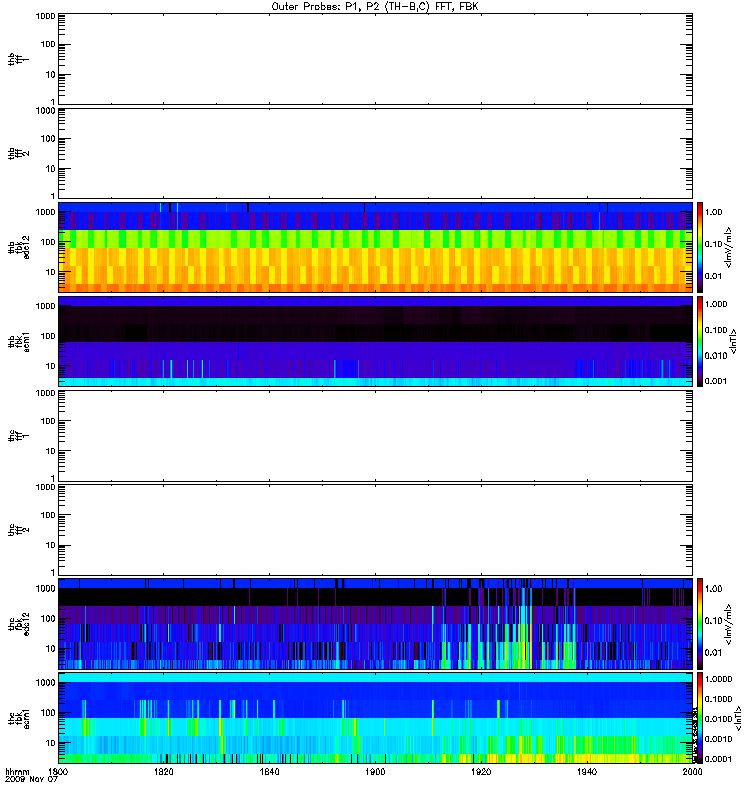Click the 1900 time axis label

pyautogui.click(x=375, y=771)
